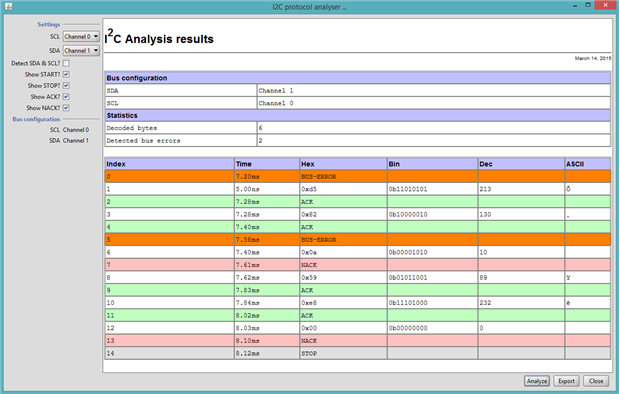Image resolution: width=619 pixels, height=394 pixels.
Task: Click the decimal value 232
Action: tap(485, 303)
